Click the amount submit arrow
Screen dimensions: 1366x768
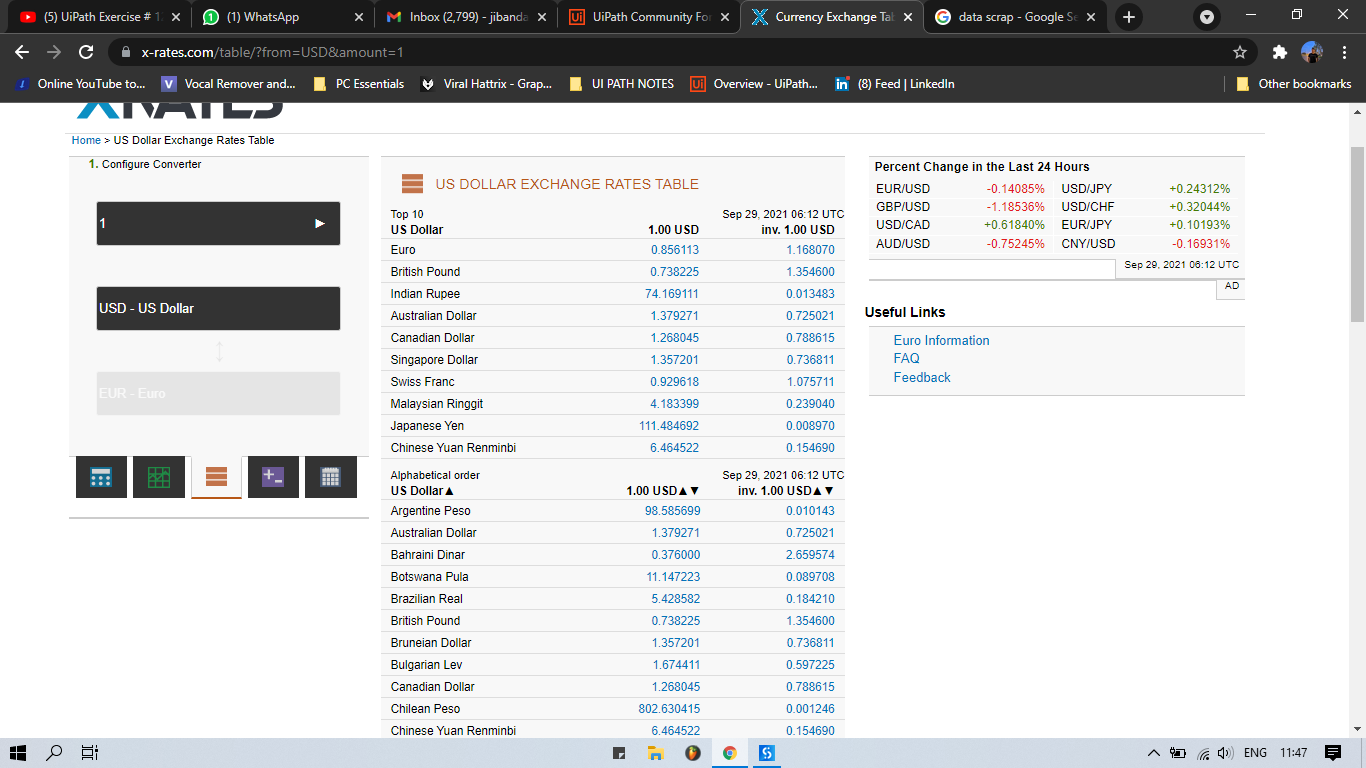point(320,223)
